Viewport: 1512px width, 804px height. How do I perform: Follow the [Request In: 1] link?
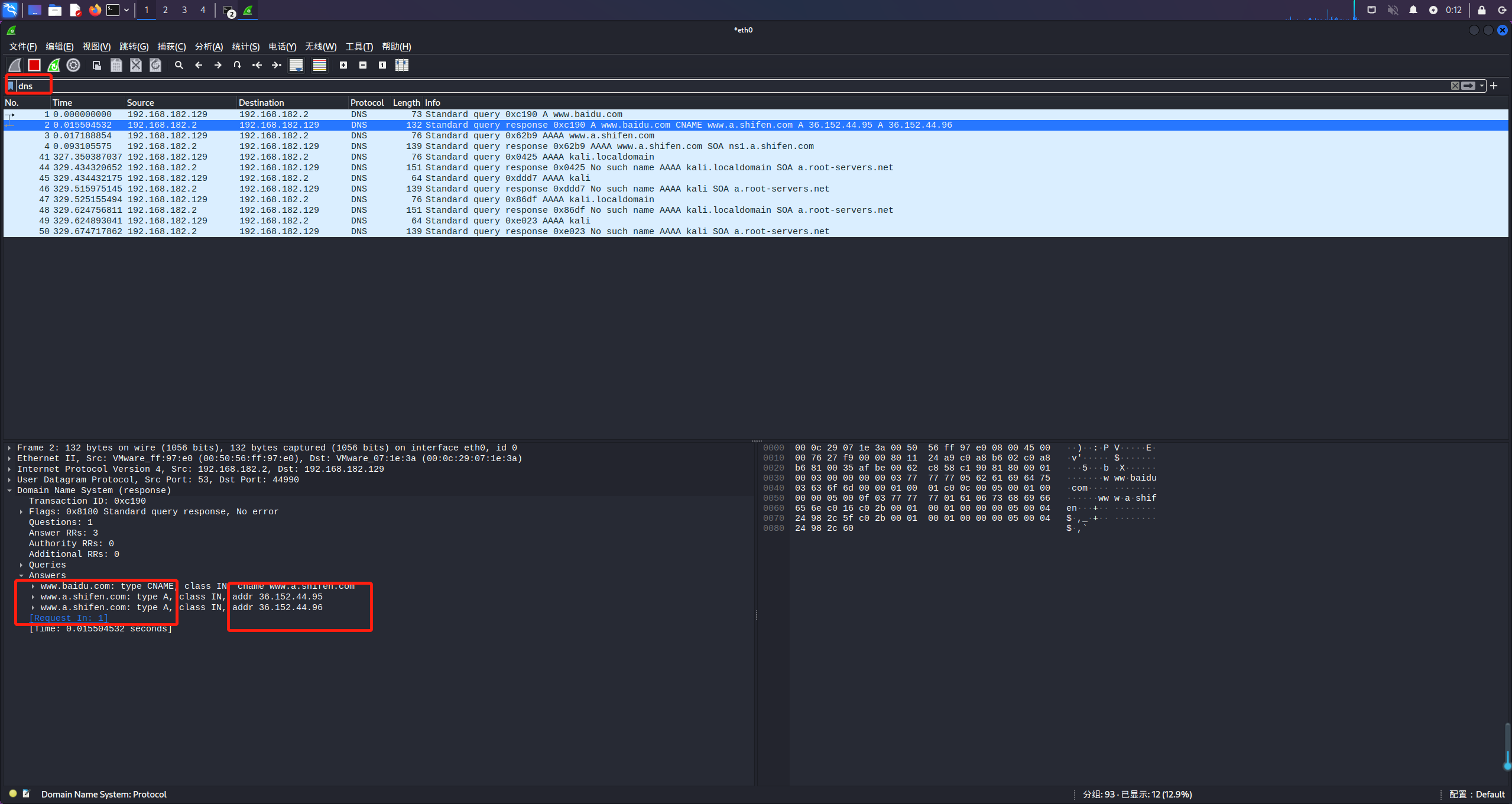69,618
